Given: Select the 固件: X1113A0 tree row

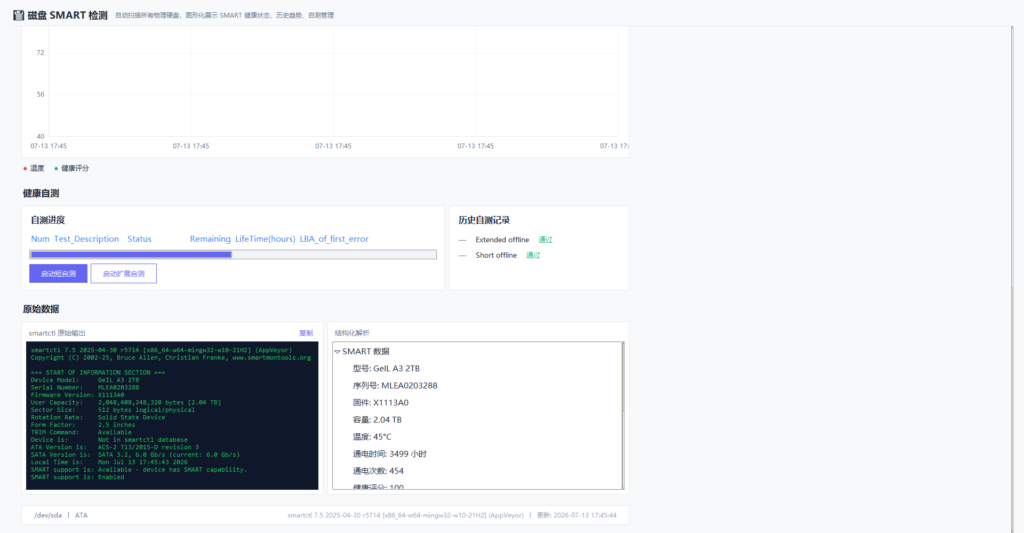Looking at the screenshot, I should coord(381,402).
